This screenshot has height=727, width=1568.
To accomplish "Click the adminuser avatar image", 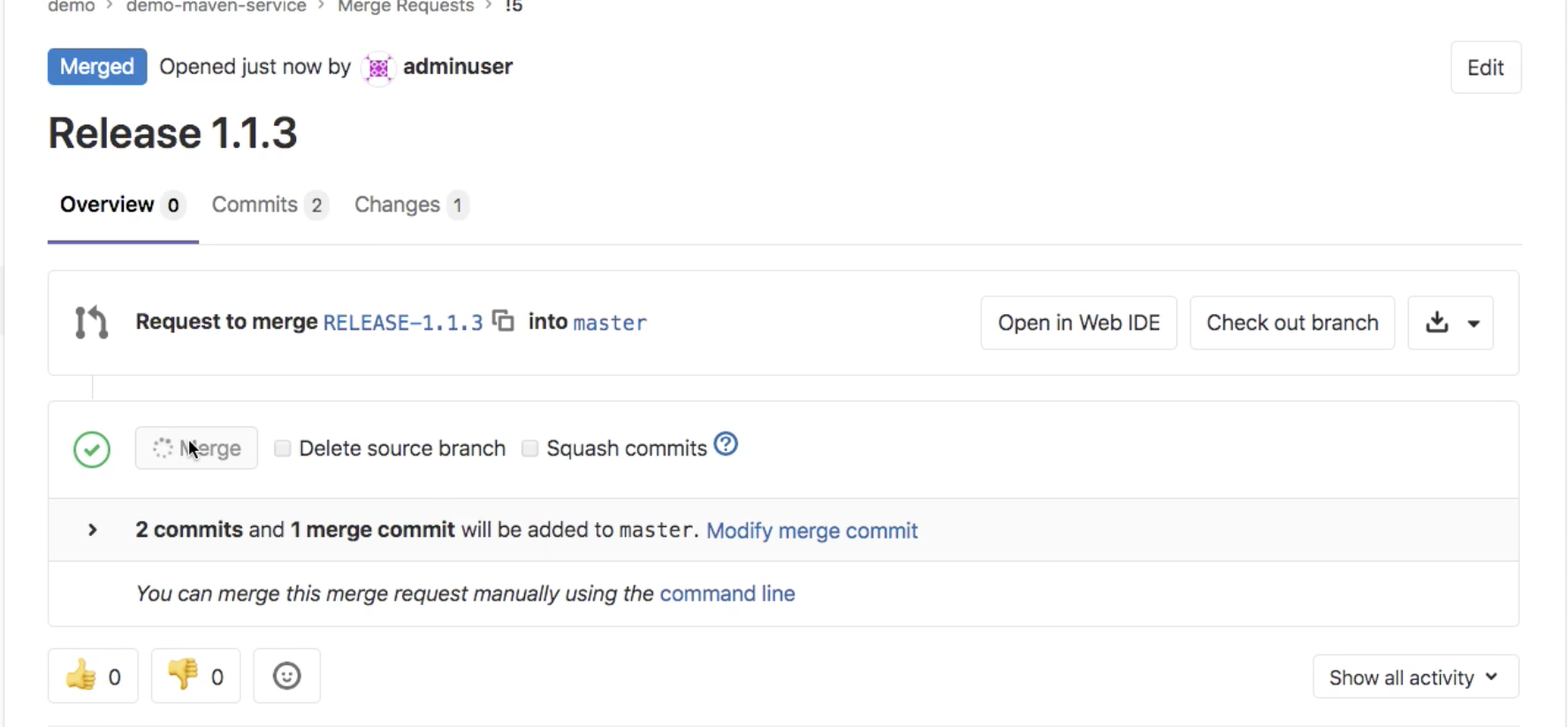I will [x=378, y=67].
